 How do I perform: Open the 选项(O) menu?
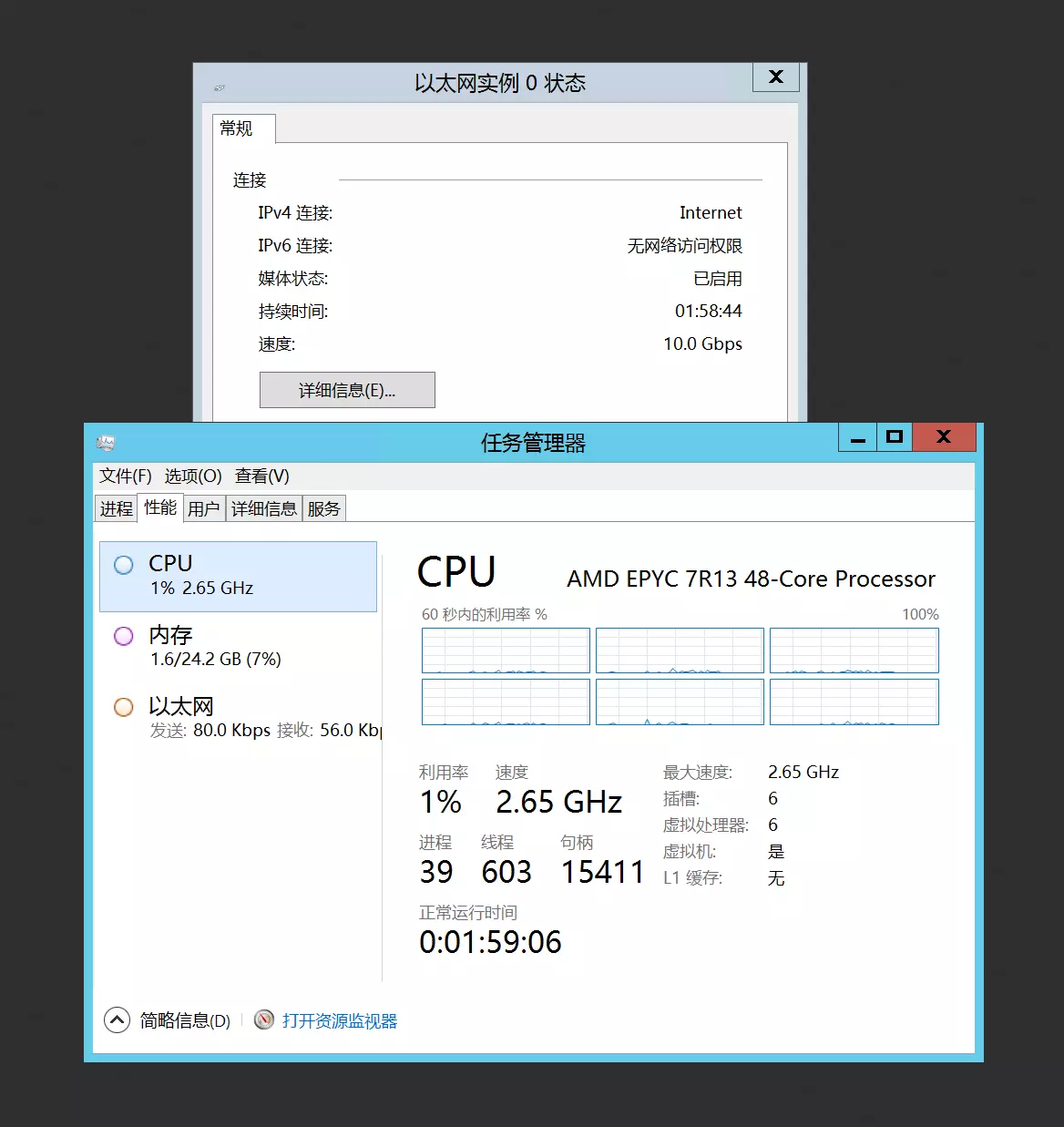(x=193, y=476)
